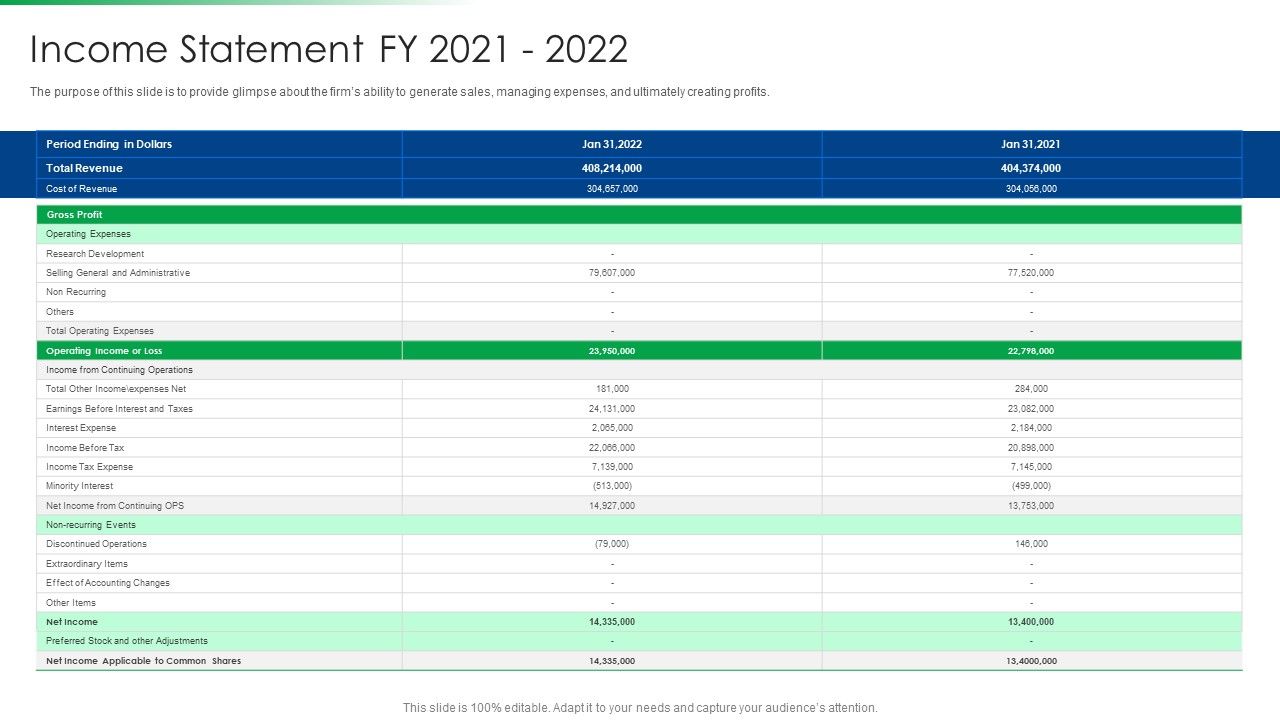Click the Others row label
Screen dimensions: 1280x720
pos(60,312)
